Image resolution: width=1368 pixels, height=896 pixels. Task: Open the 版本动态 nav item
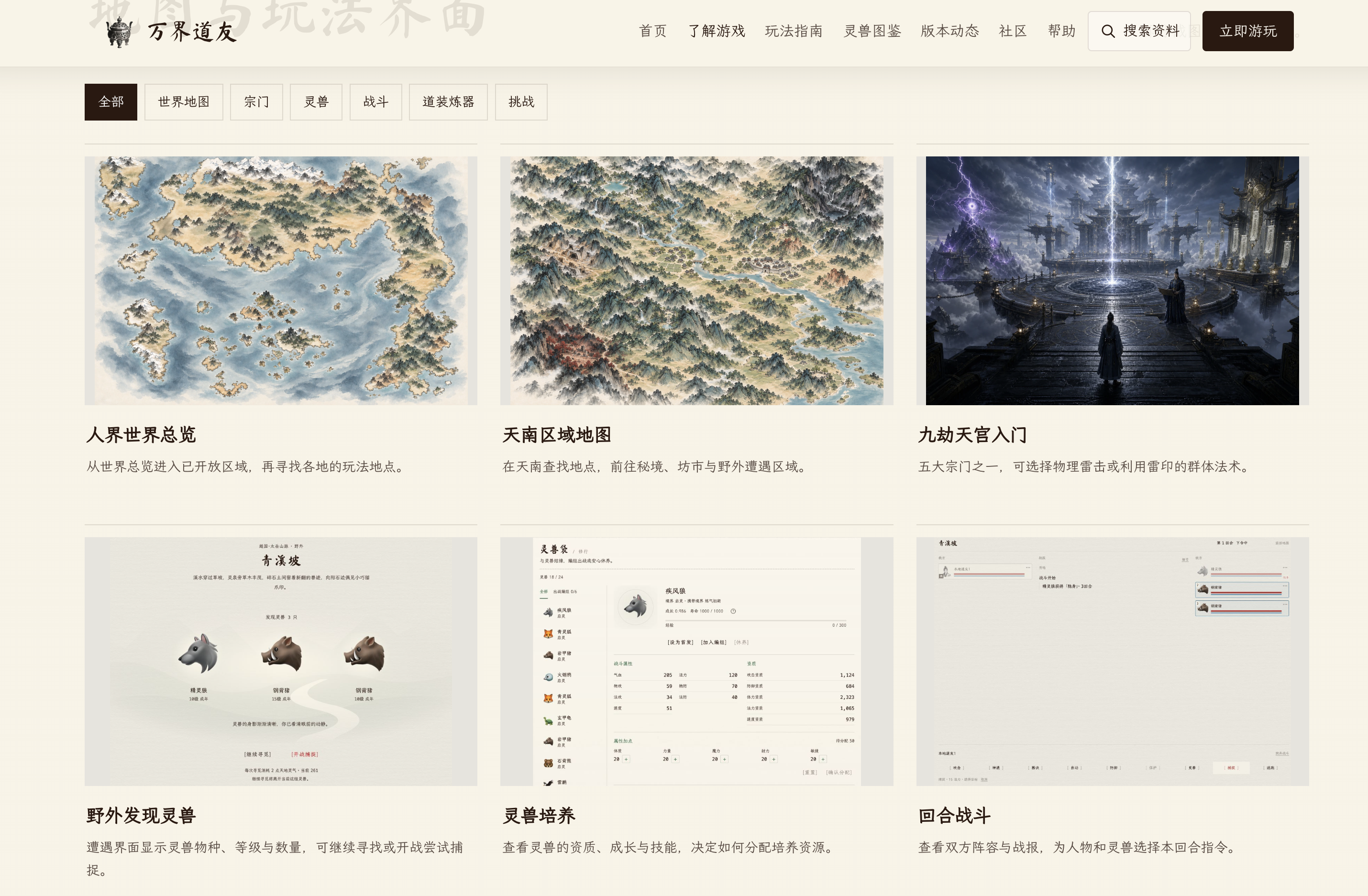pos(949,31)
